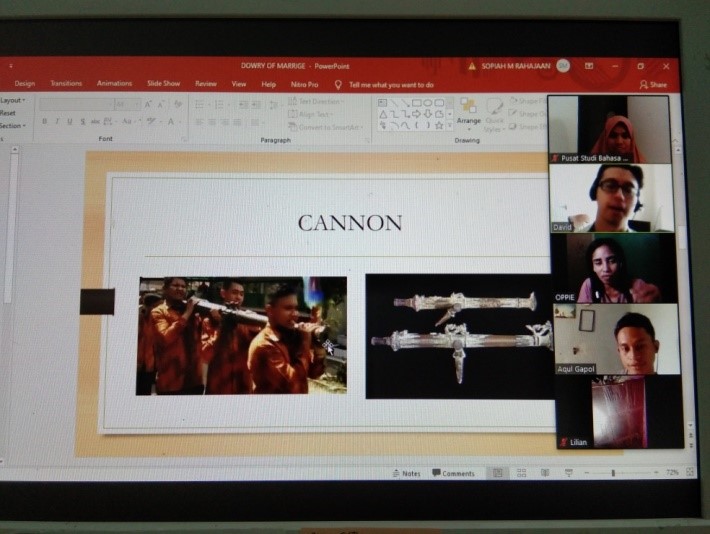Click the Shadow text effect icon
Image resolution: width=710 pixels, height=534 pixels.
(x=82, y=122)
